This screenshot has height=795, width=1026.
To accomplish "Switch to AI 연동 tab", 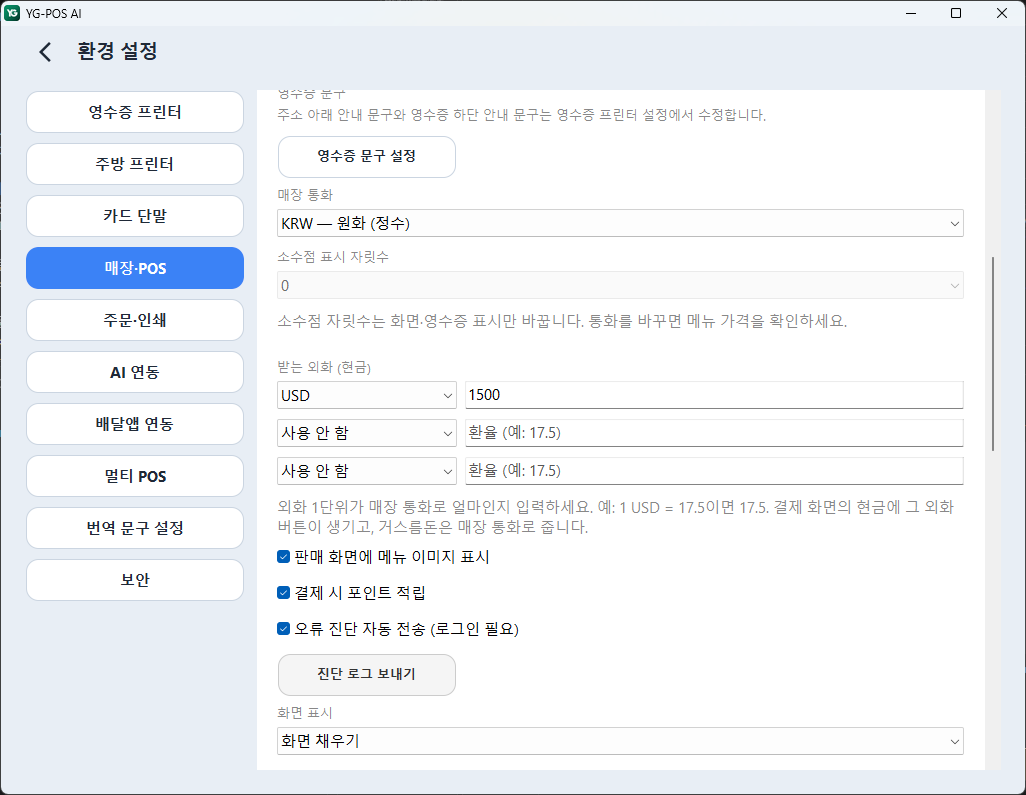I will 135,372.
